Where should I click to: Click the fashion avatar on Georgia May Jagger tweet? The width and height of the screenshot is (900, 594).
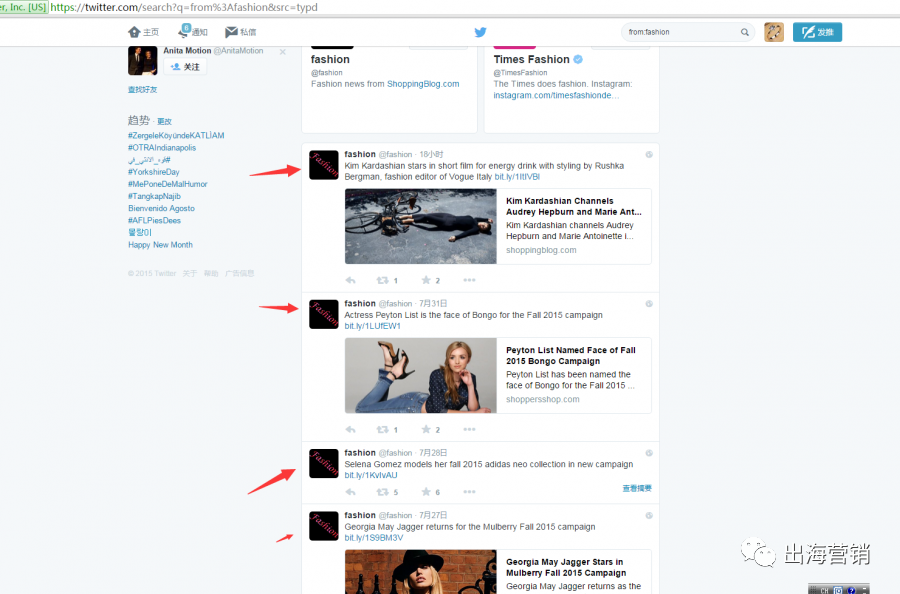[x=324, y=526]
